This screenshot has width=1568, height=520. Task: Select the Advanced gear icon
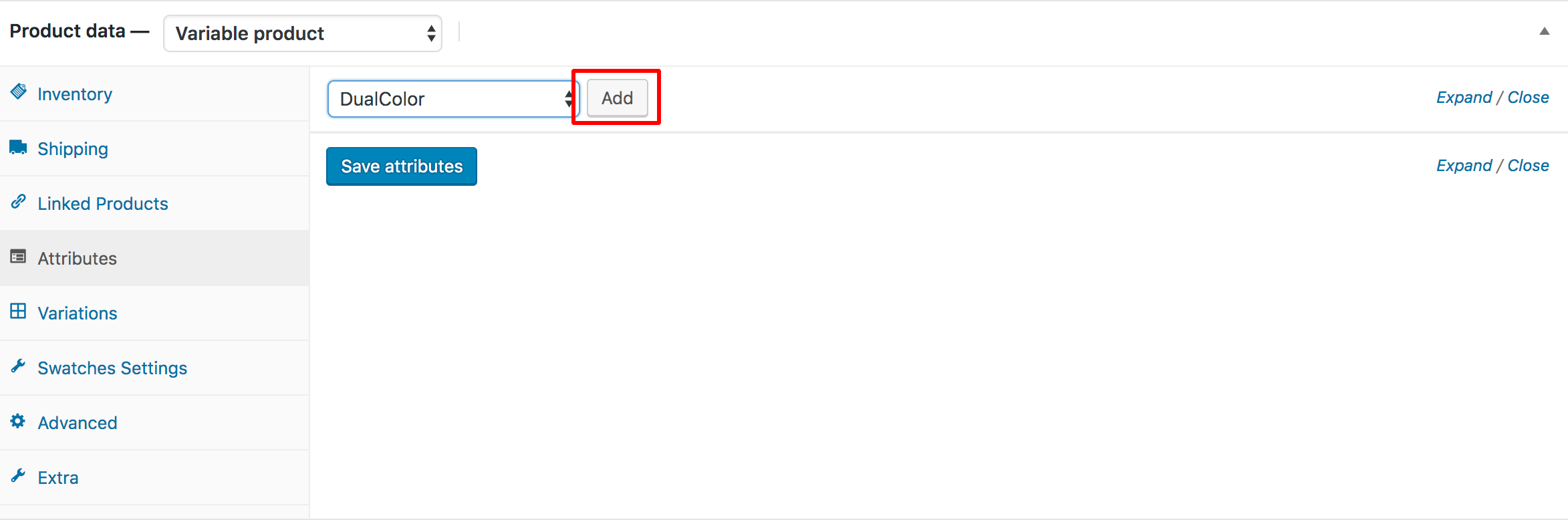18,421
